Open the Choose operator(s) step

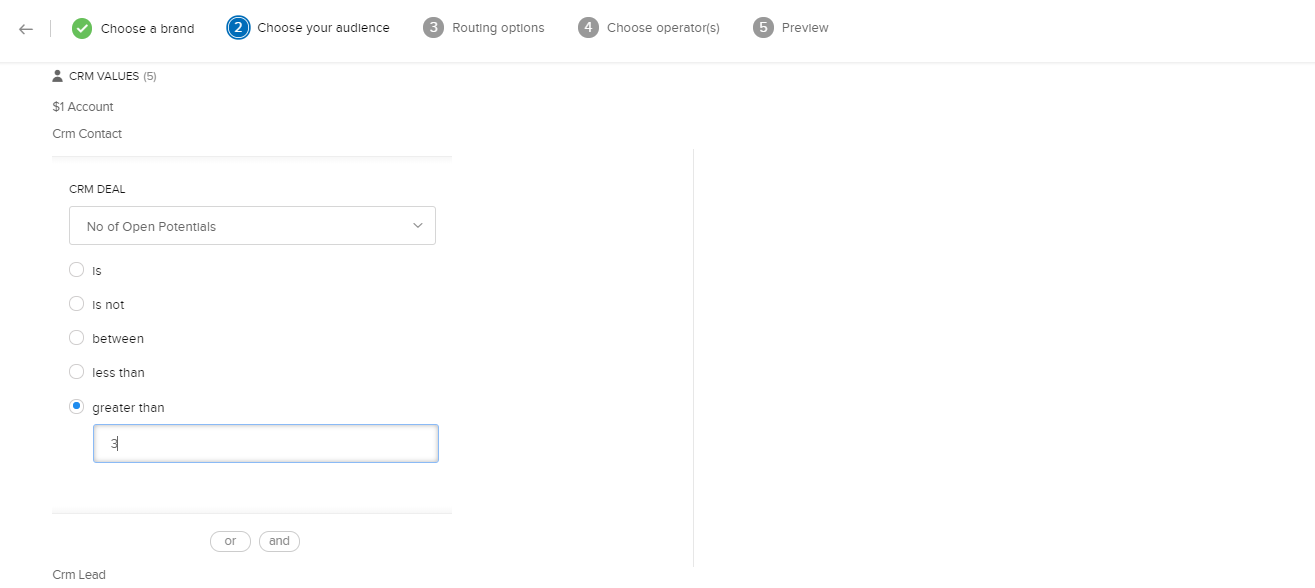[662, 28]
